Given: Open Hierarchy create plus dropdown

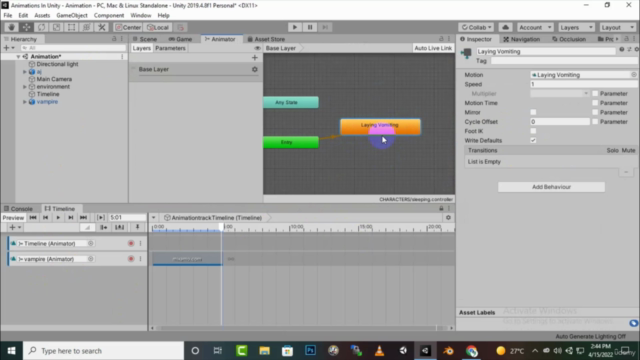Looking at the screenshot, I should [x=9, y=48].
